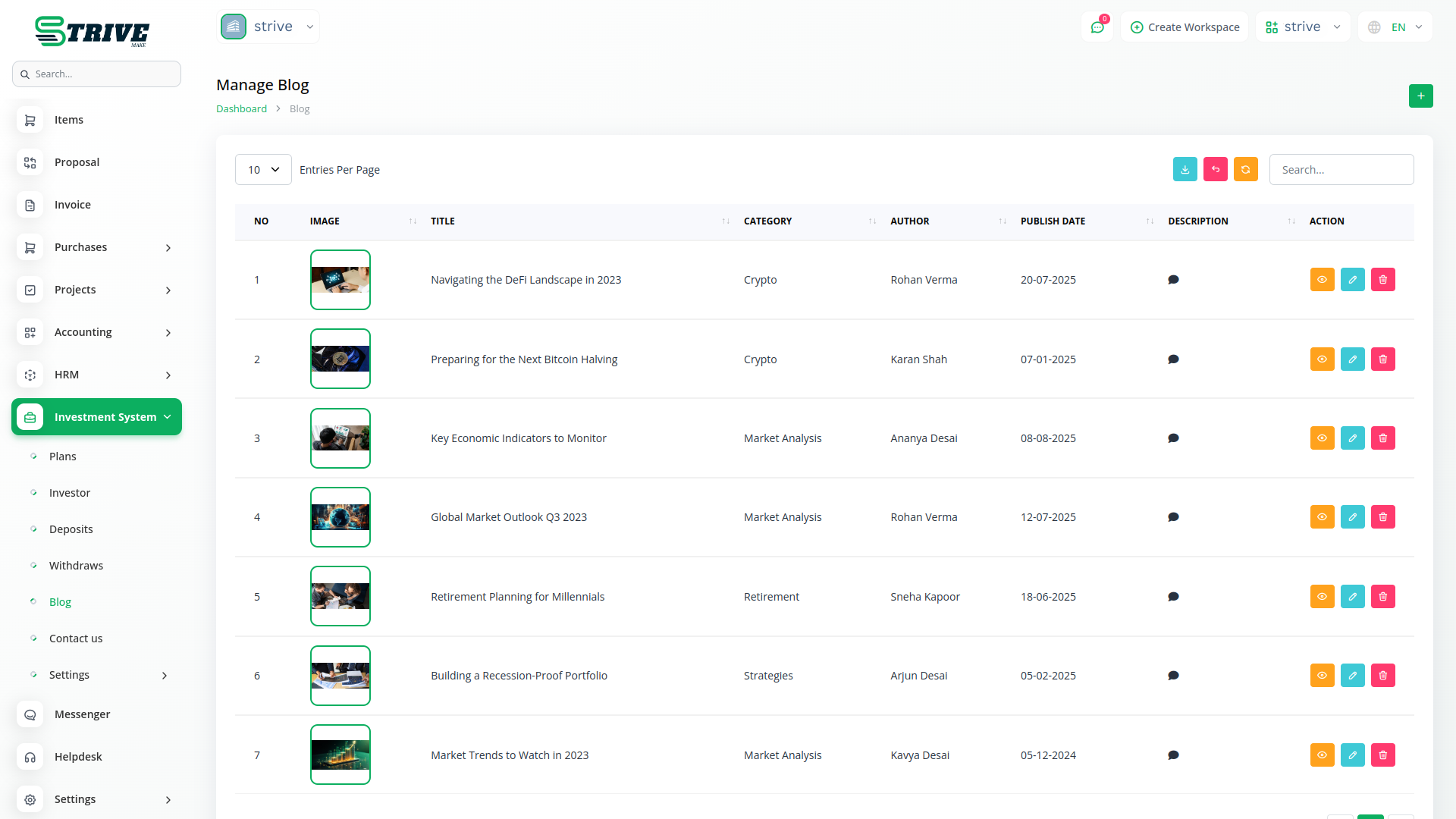The image size is (1456, 819).
Task: Click the green add blog plus button
Action: point(1420,96)
